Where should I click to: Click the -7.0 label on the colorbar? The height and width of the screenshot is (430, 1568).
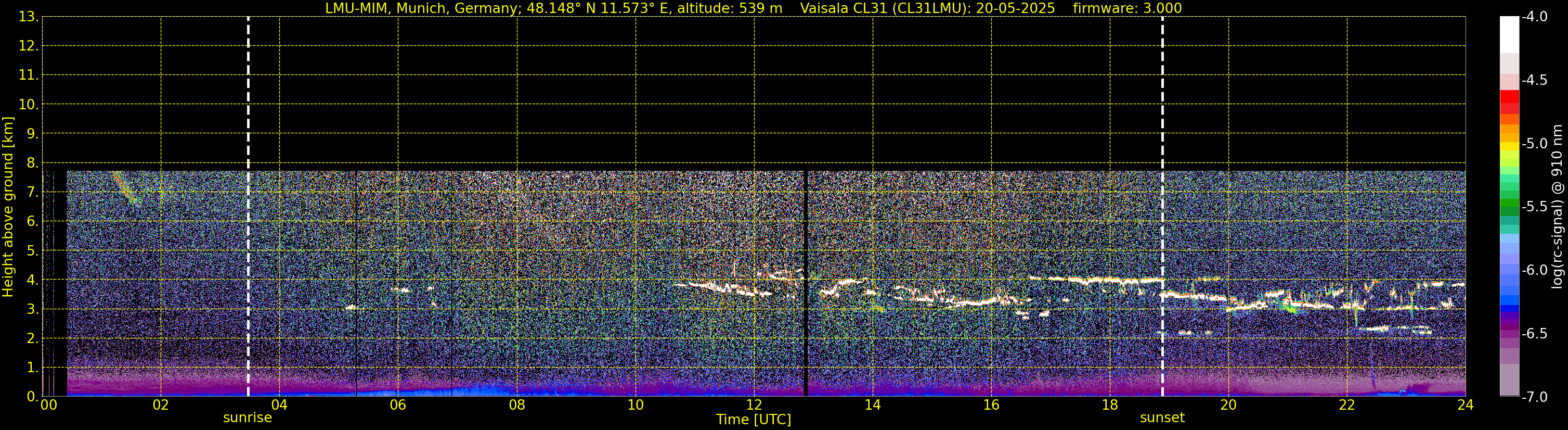(1534, 397)
